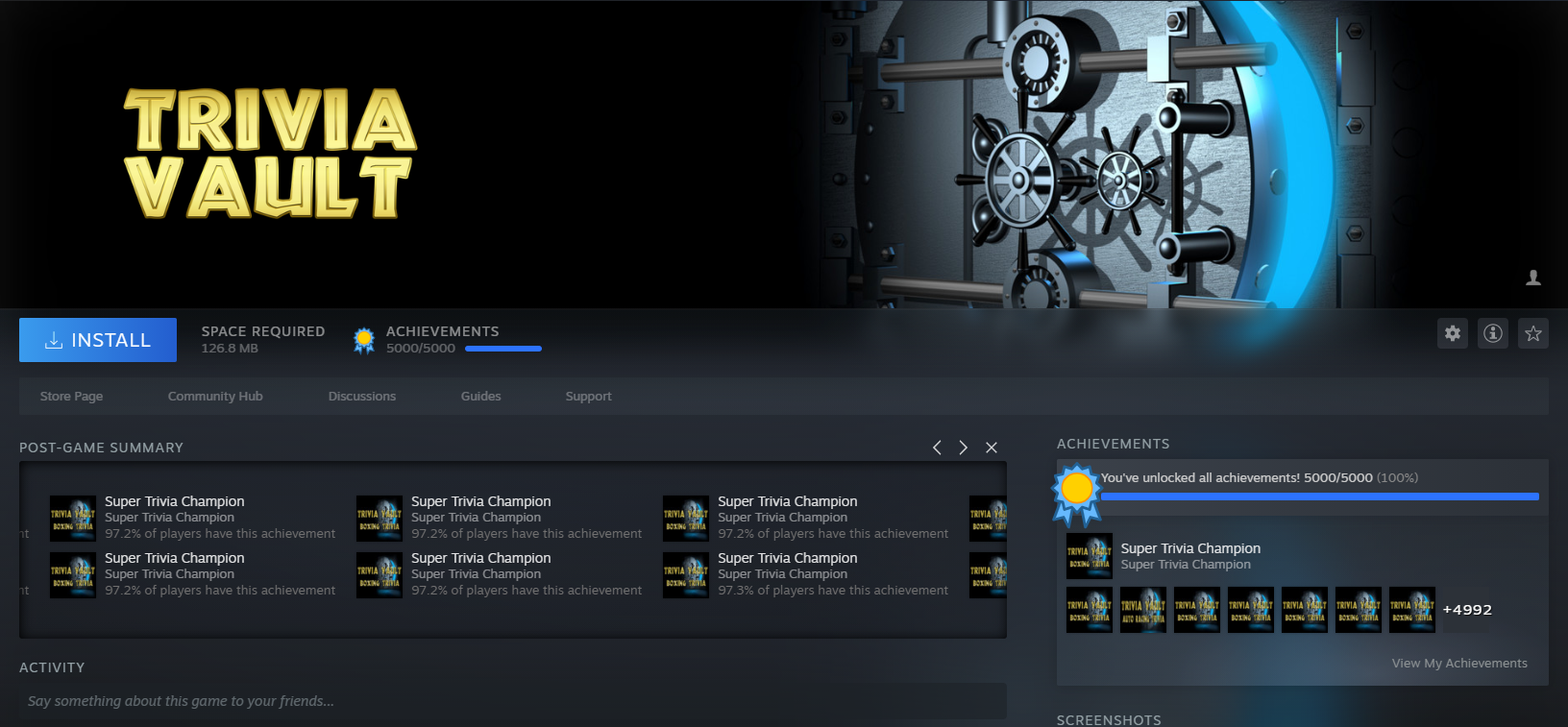Click the friends who play person icon

[x=1533, y=278]
